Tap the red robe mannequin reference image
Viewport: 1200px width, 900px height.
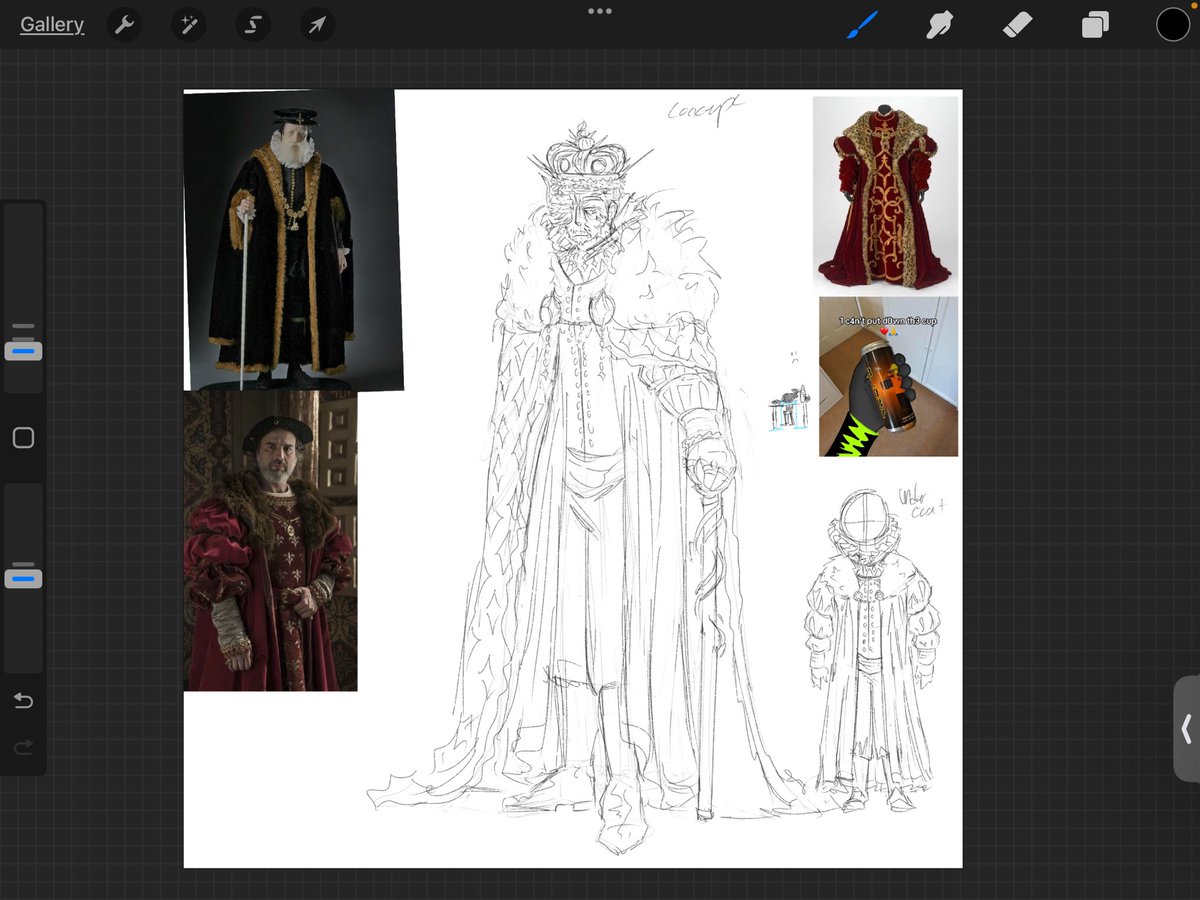tap(884, 190)
